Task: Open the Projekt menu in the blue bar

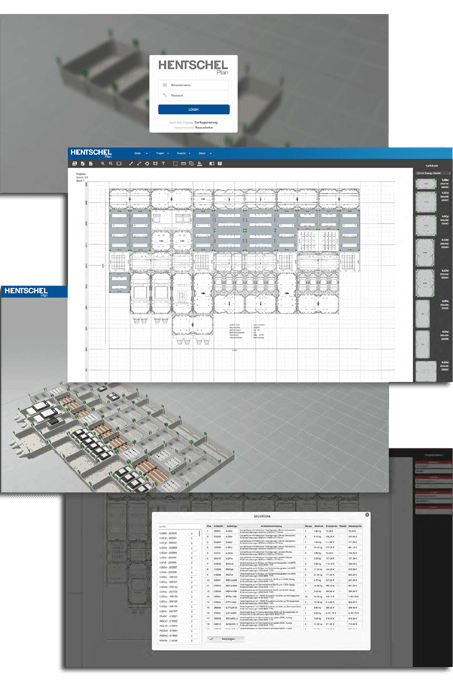Action: point(162,153)
